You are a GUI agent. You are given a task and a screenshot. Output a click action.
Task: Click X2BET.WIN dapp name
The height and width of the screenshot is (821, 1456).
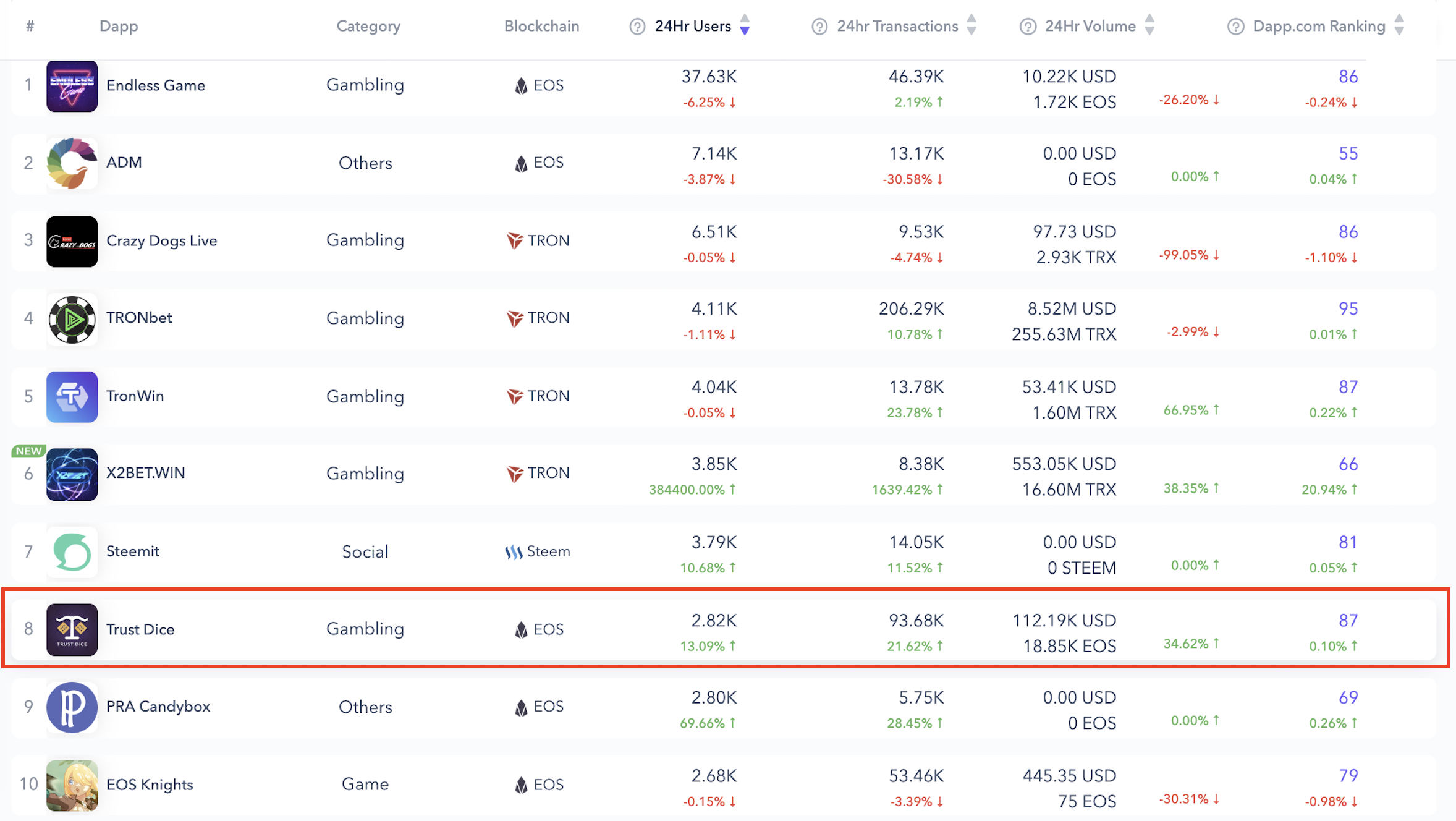(x=146, y=473)
